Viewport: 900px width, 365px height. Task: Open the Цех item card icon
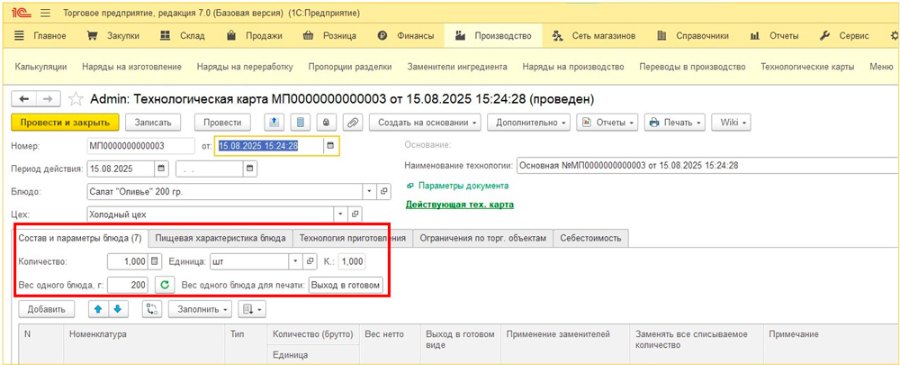pyautogui.click(x=355, y=215)
